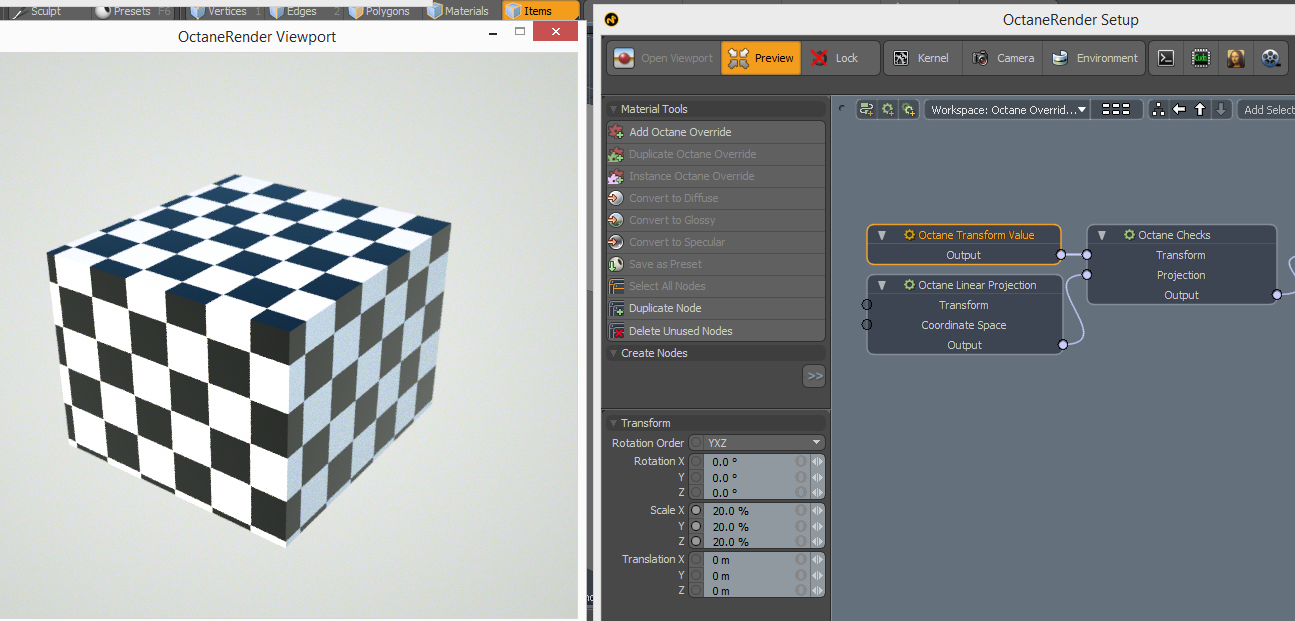Open the command console icon

click(x=1165, y=58)
